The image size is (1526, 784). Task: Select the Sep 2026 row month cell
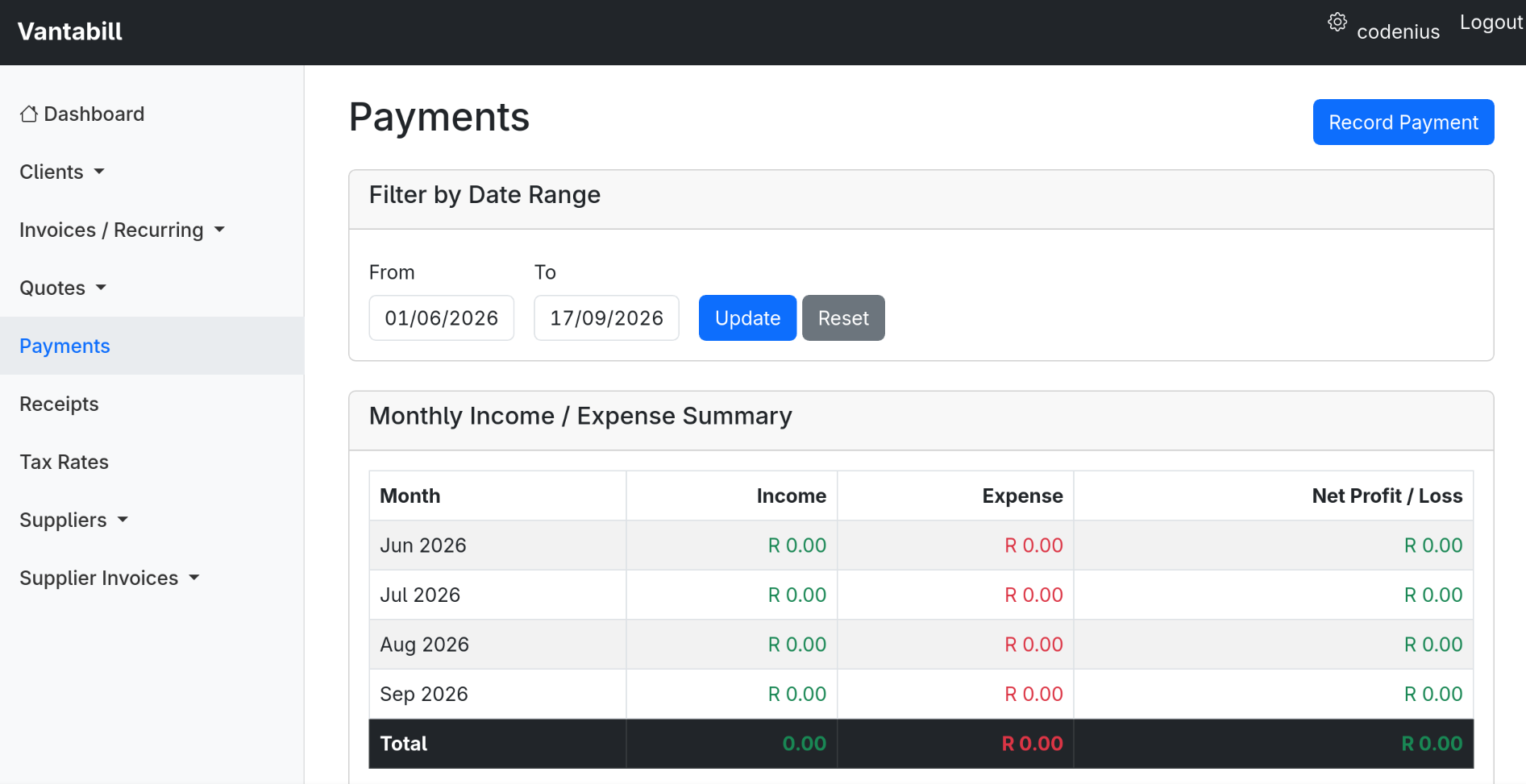point(497,694)
